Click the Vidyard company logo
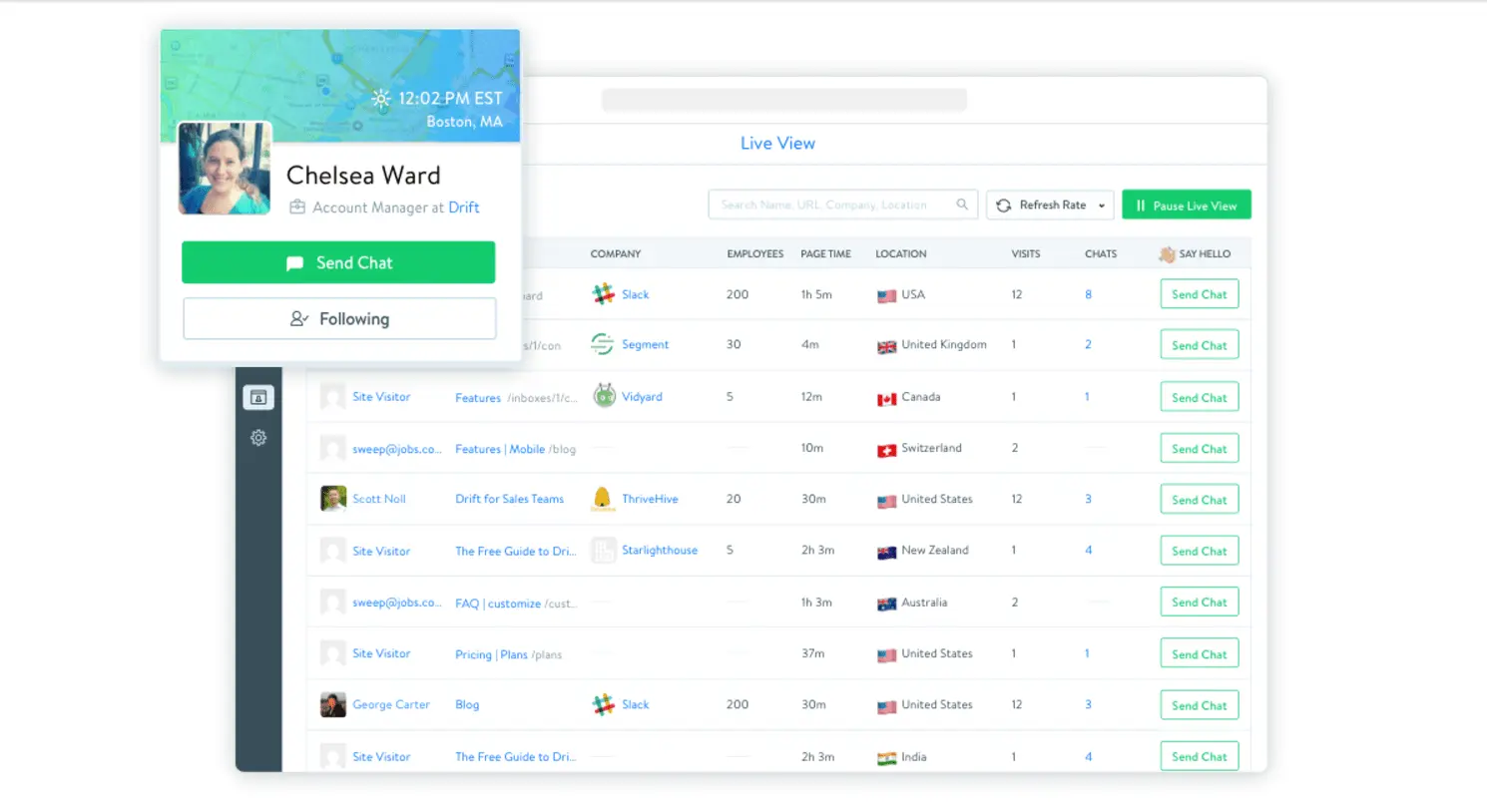Image resolution: width=1487 pixels, height=812 pixels. click(604, 396)
